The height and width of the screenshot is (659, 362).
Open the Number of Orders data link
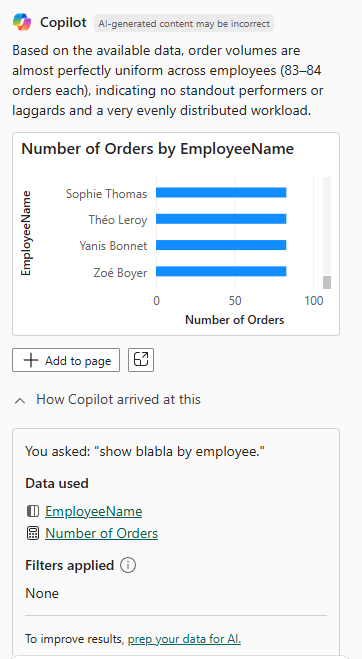102,533
